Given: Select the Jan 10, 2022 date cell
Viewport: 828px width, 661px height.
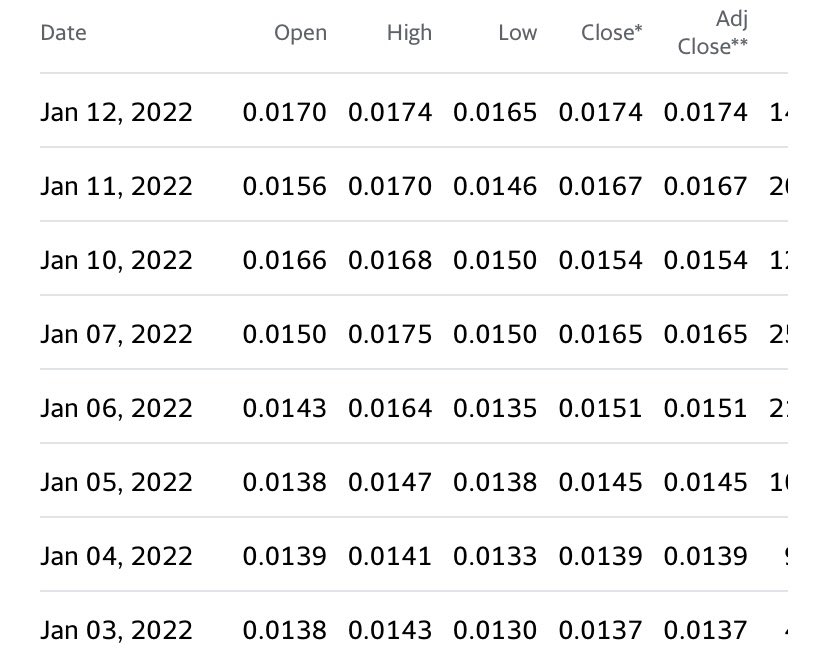Looking at the screenshot, I should click(117, 260).
